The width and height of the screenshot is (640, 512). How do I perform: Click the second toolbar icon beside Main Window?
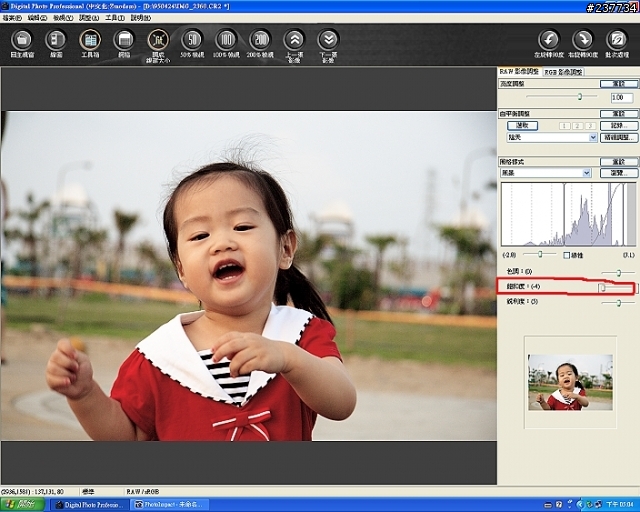tap(56, 40)
